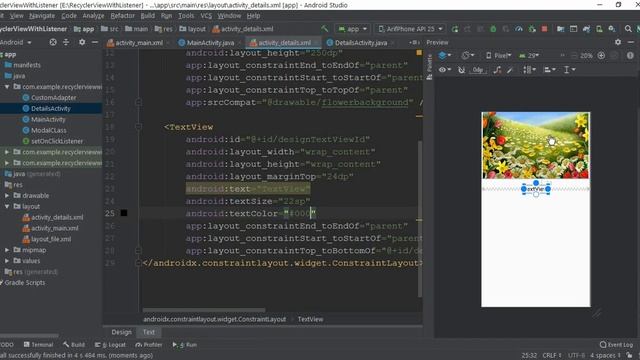
Task: Open the Build menu
Action: [147, 16]
